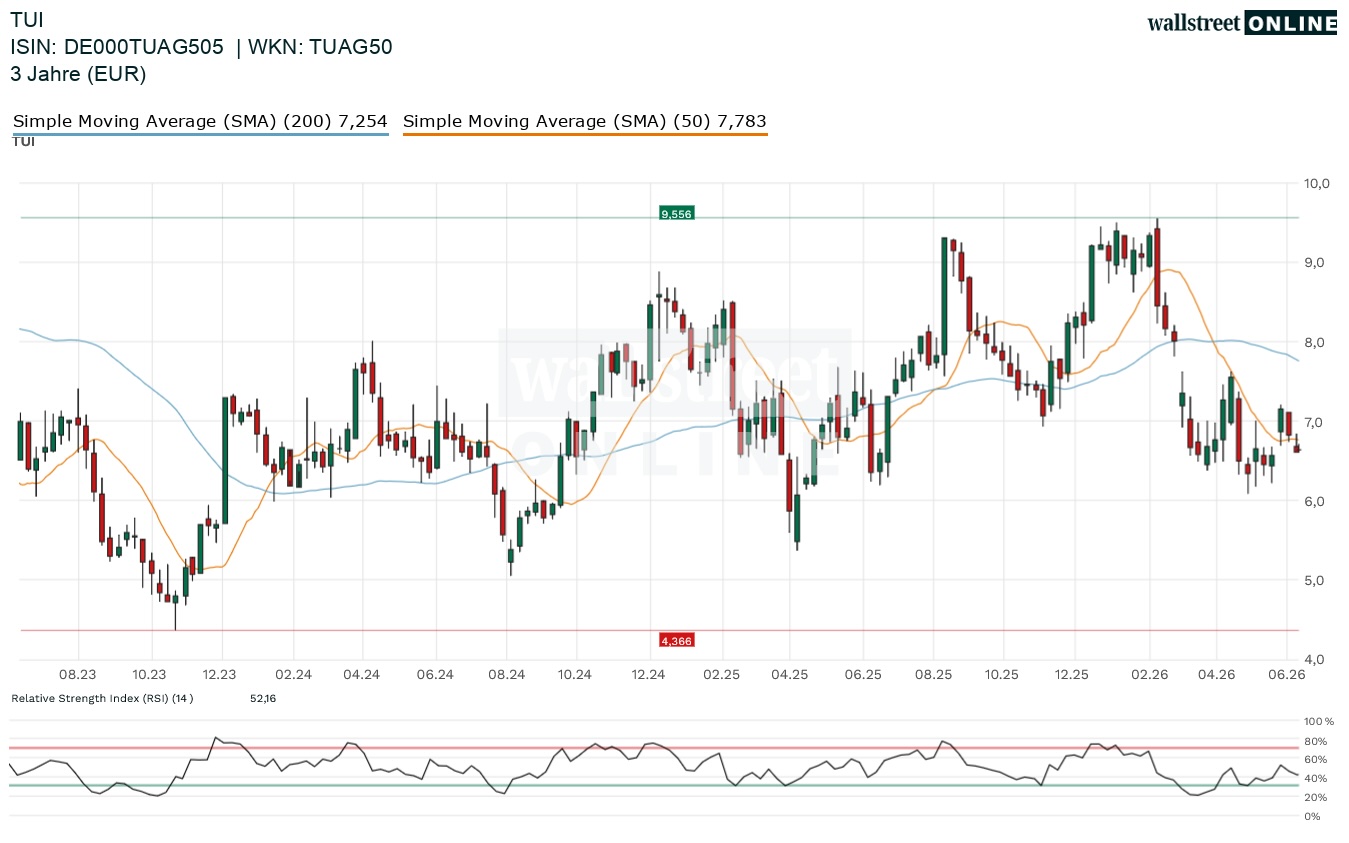Viewport: 1349px width, 843px height.
Task: Click the 06.25 date axis label
Action: point(862,675)
